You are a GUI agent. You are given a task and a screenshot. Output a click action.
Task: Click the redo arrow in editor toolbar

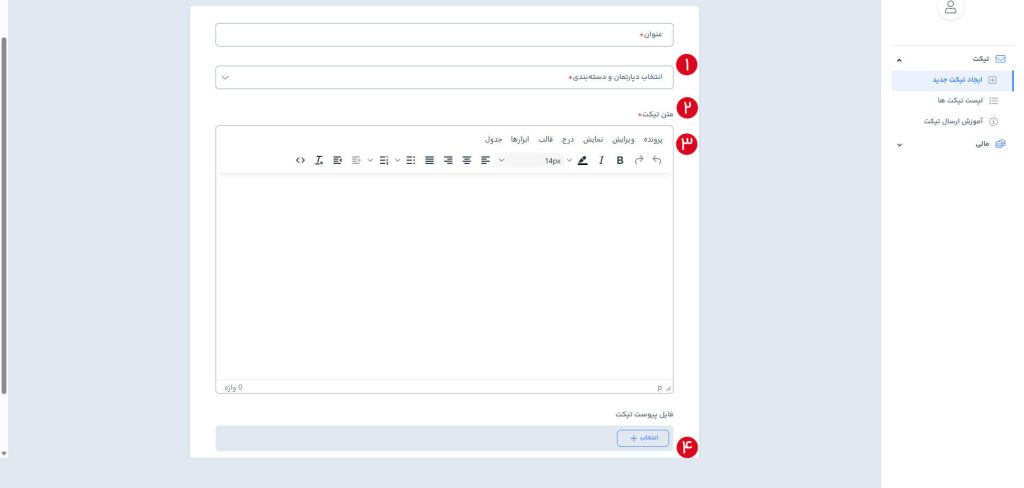639,160
